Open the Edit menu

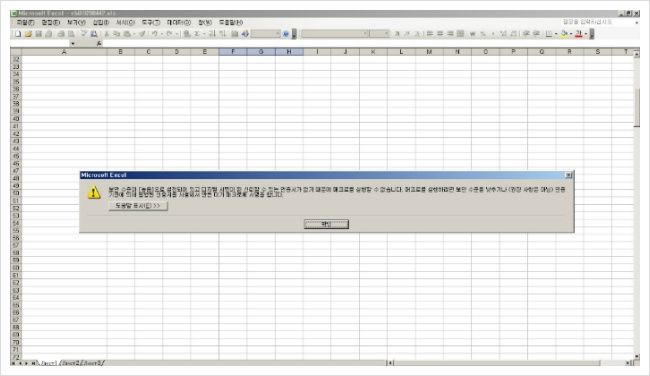(x=51, y=22)
